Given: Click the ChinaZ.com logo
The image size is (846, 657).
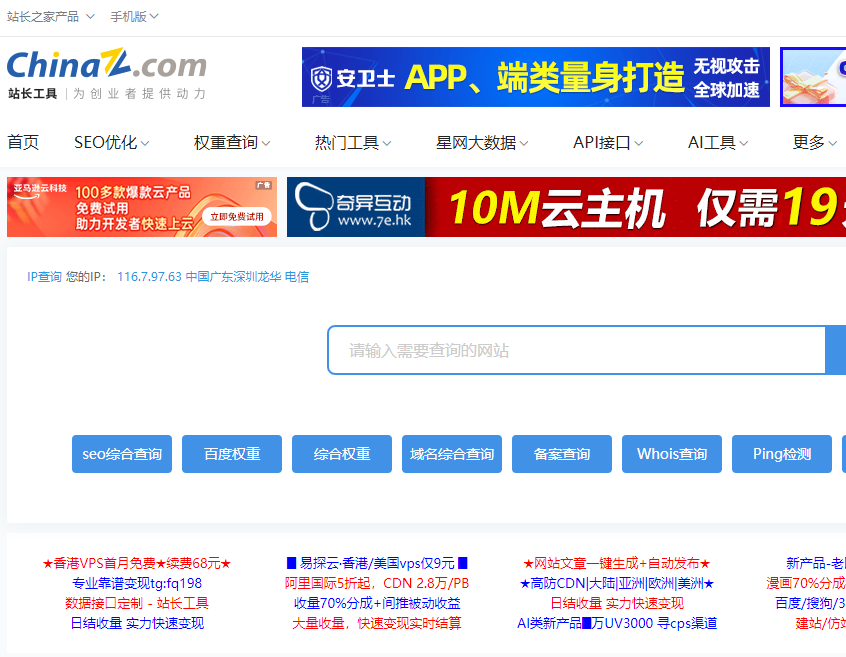Looking at the screenshot, I should point(106,64).
